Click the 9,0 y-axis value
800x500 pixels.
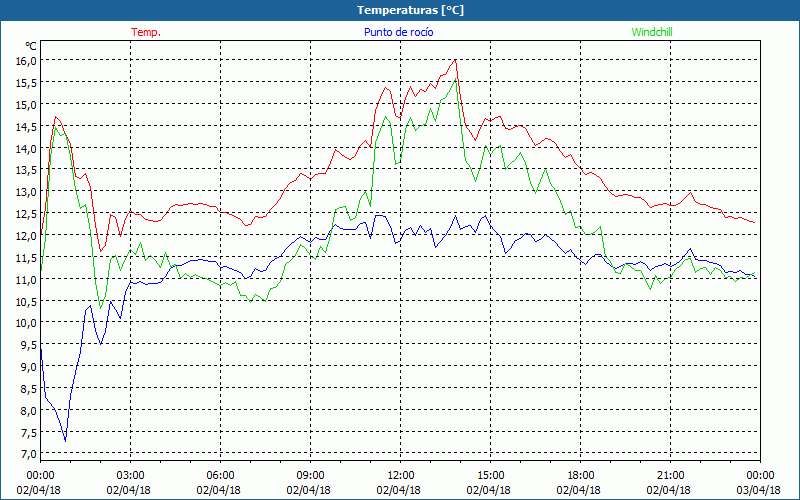click(28, 367)
